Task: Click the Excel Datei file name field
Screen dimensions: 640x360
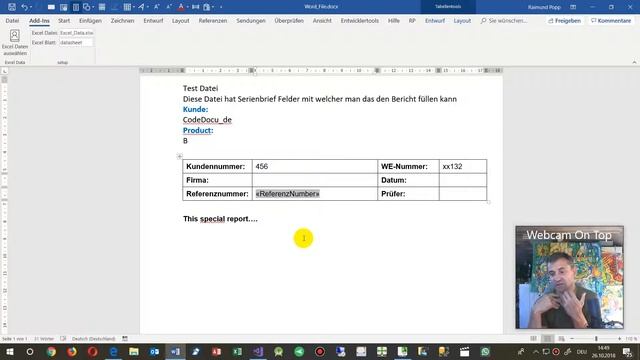Action: click(x=76, y=33)
